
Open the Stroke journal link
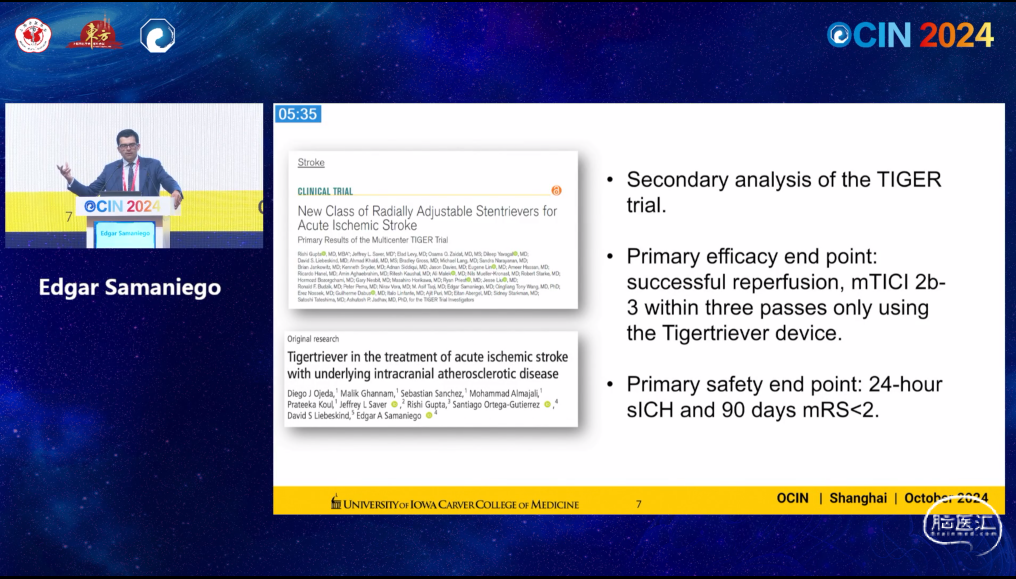311,163
